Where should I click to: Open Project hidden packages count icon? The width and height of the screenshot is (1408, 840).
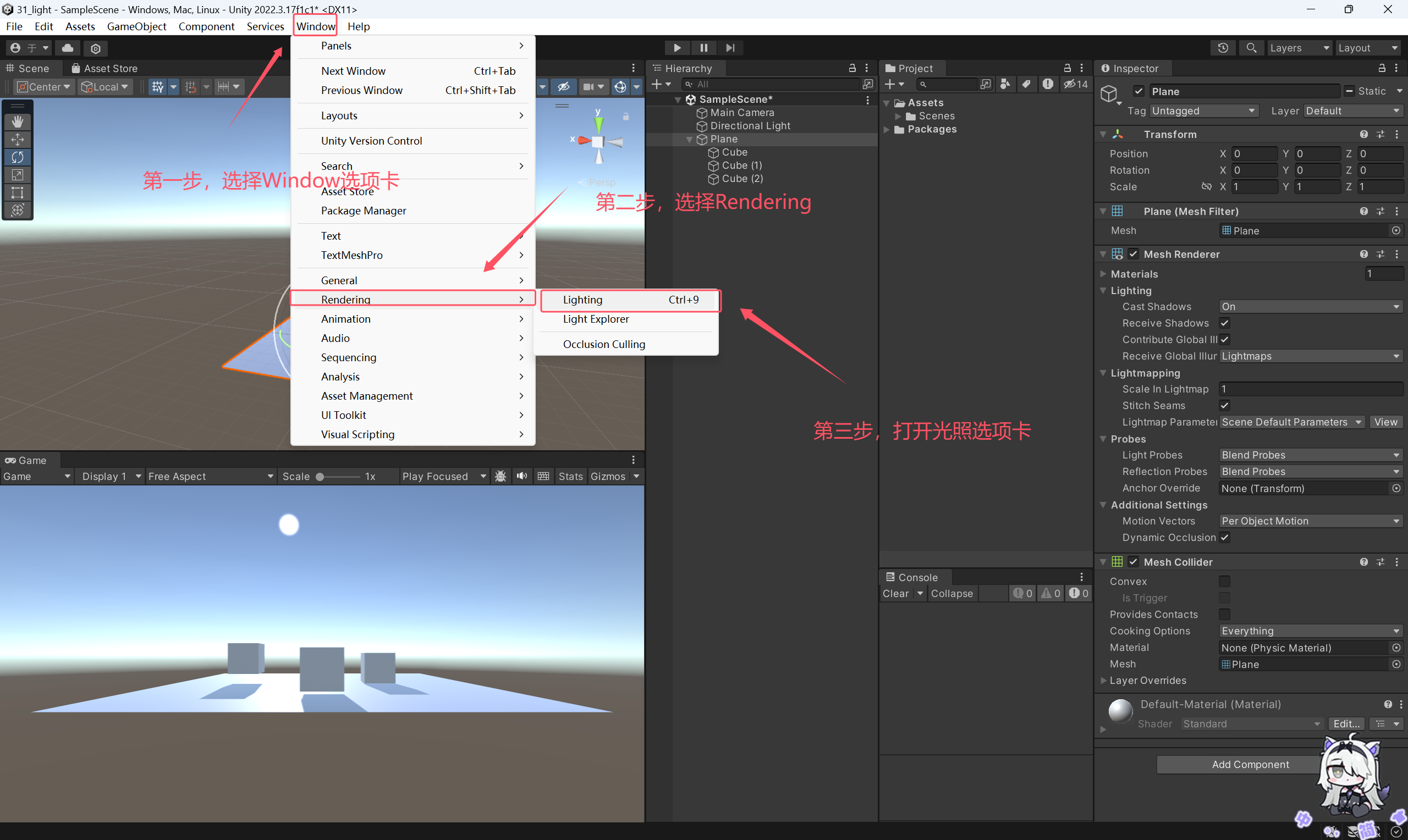tap(1076, 84)
